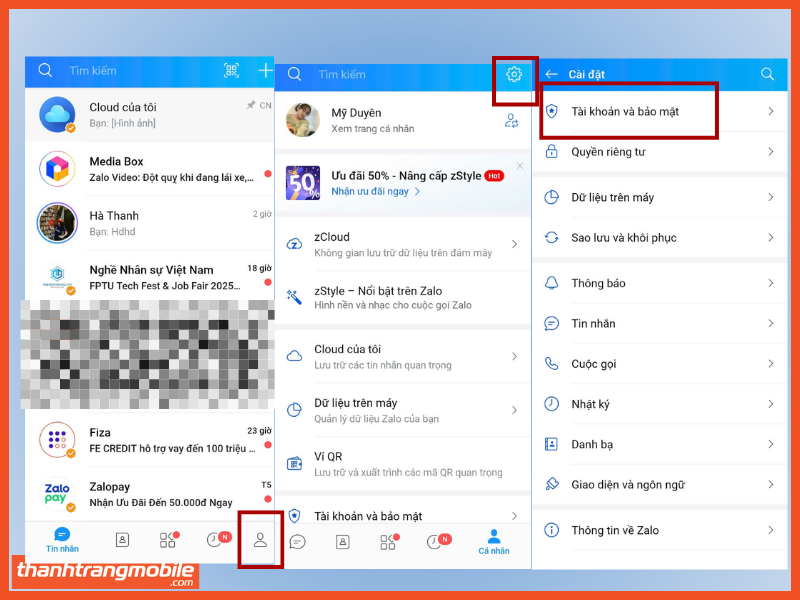The width and height of the screenshot is (800, 600).
Task: Tap bell icon for Thông báo
Action: tap(552, 283)
